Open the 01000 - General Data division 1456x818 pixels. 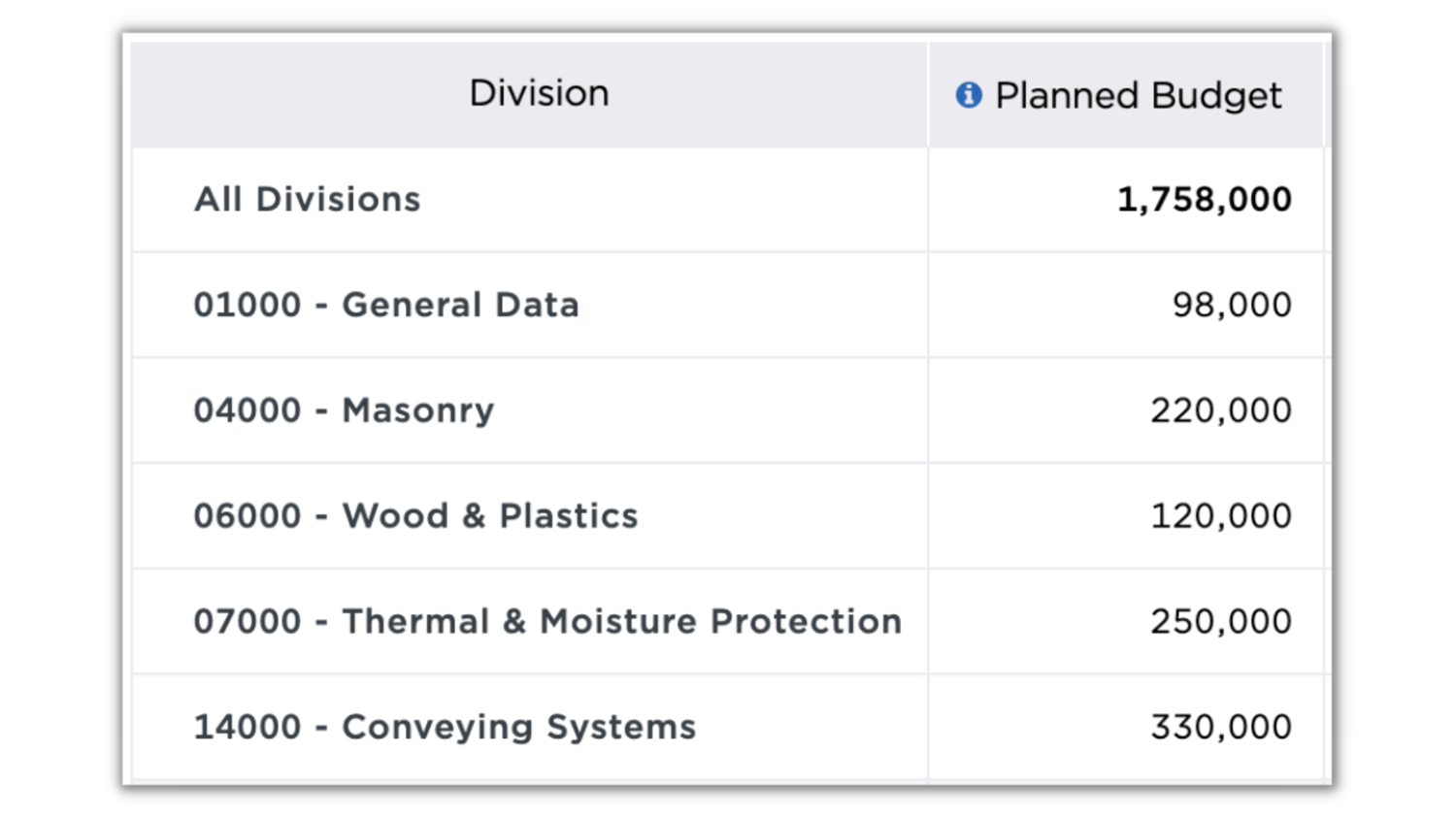point(387,305)
